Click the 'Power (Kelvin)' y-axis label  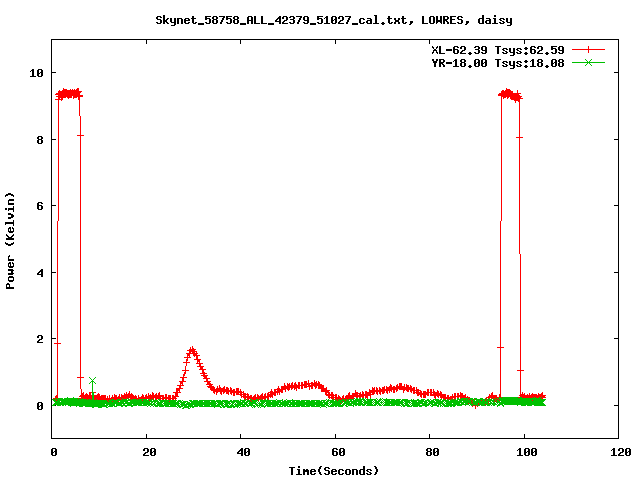tap(10, 241)
